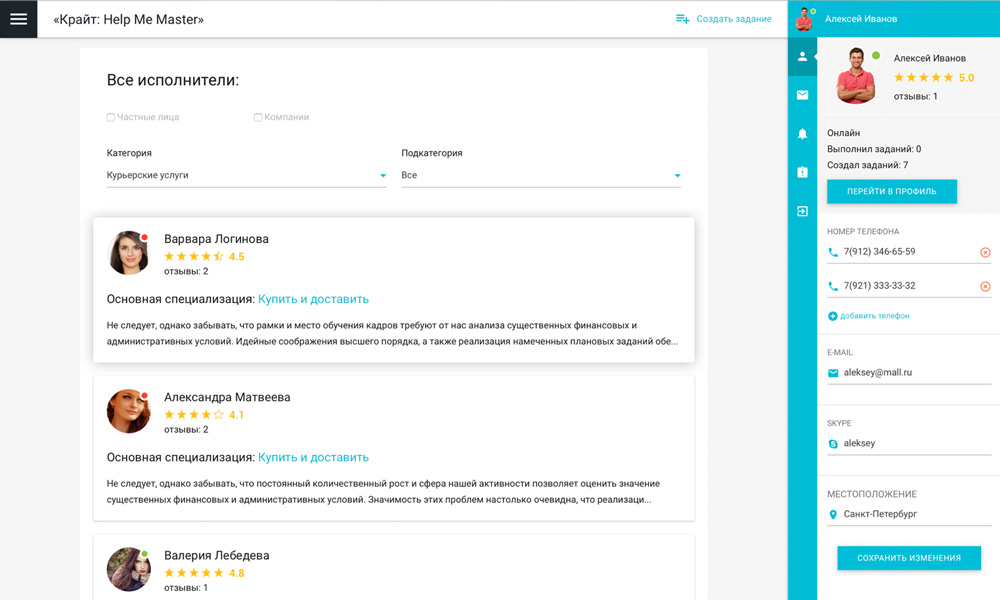Click the добавить телефон link

coord(874,316)
